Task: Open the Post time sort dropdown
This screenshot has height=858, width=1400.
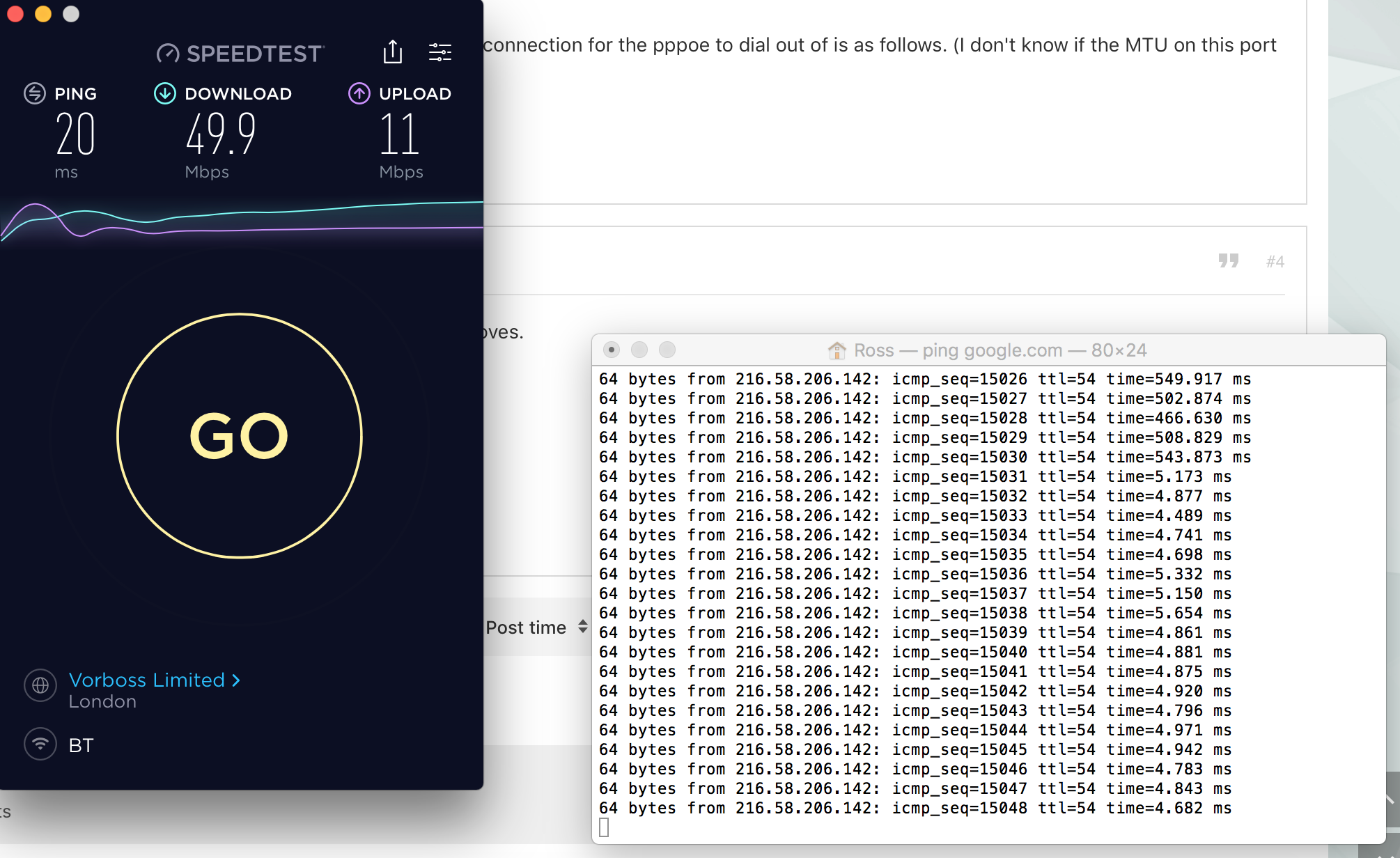Action: pos(527,627)
